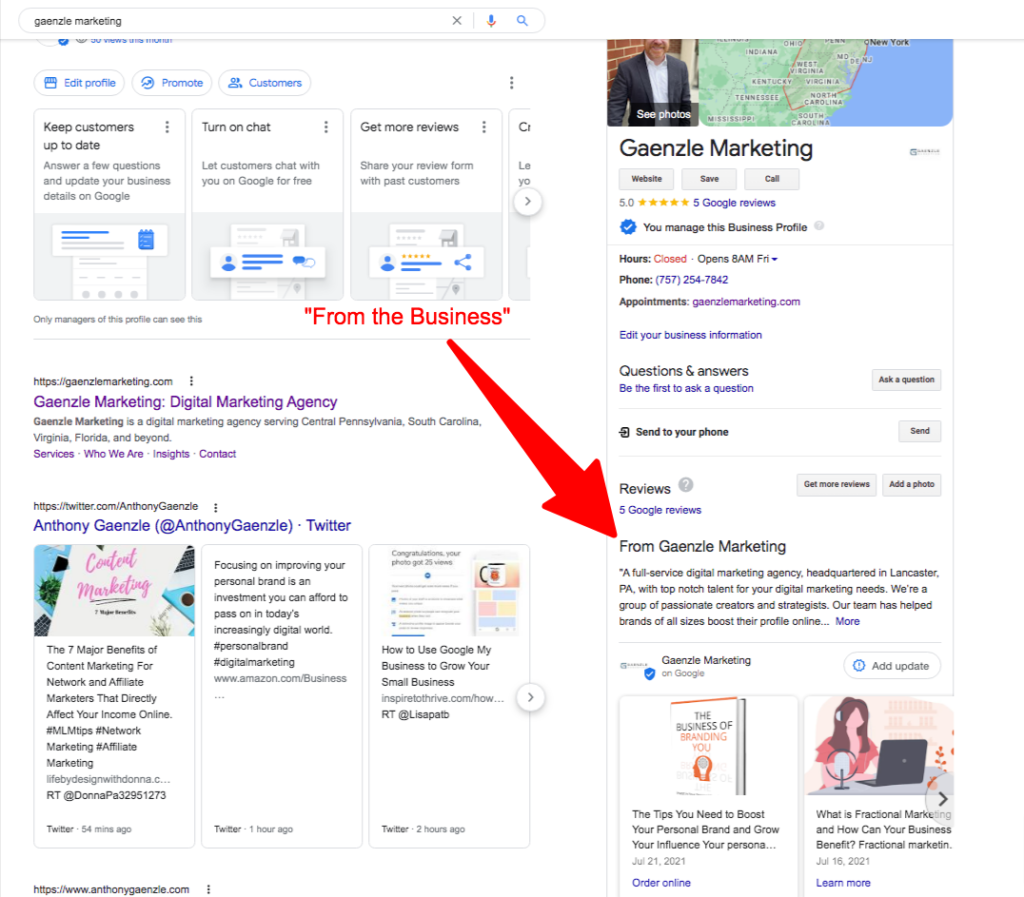This screenshot has width=1024, height=897.
Task: Open the Services sitelink
Action: coord(54,454)
